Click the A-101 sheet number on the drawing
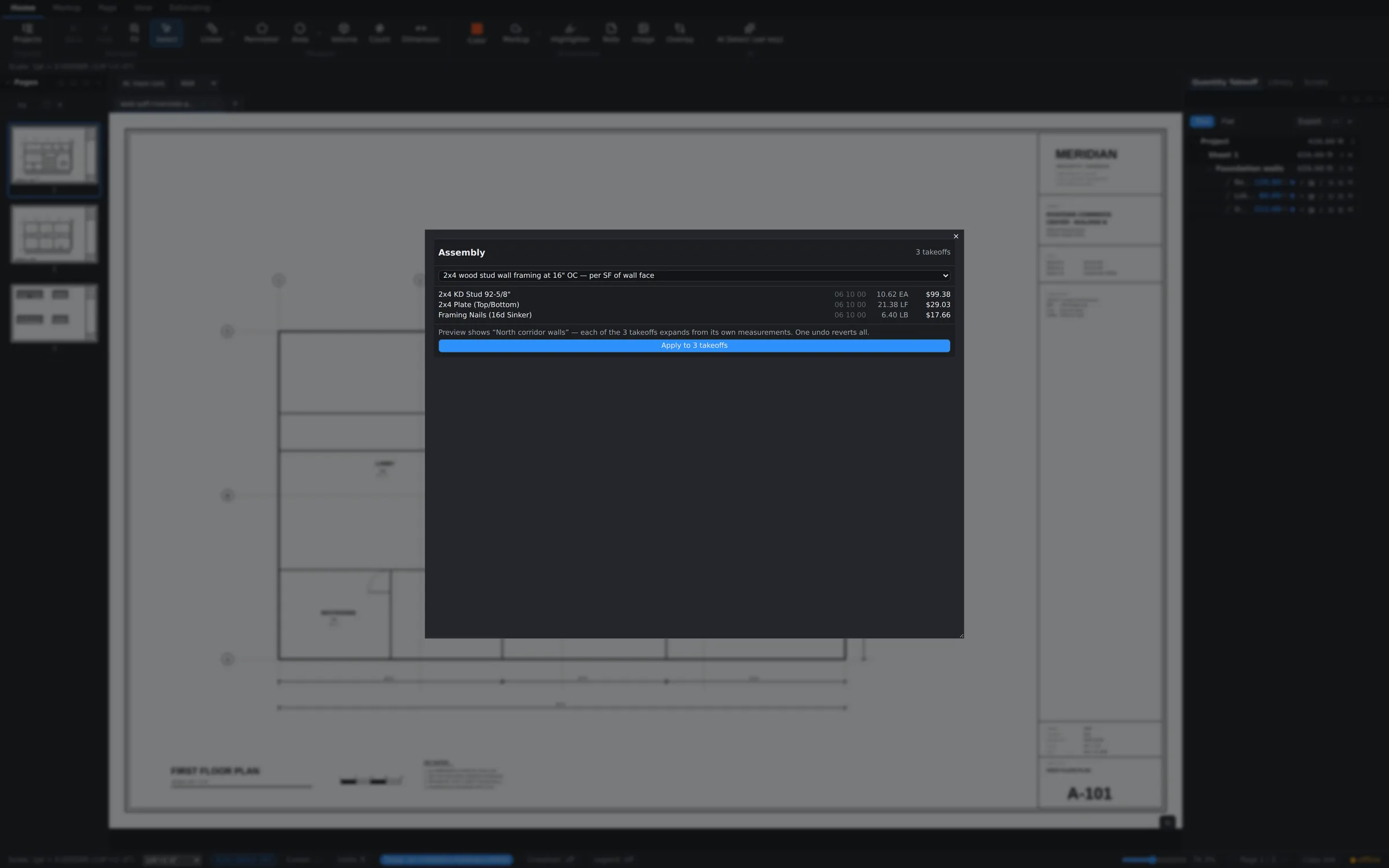 tap(1089, 794)
